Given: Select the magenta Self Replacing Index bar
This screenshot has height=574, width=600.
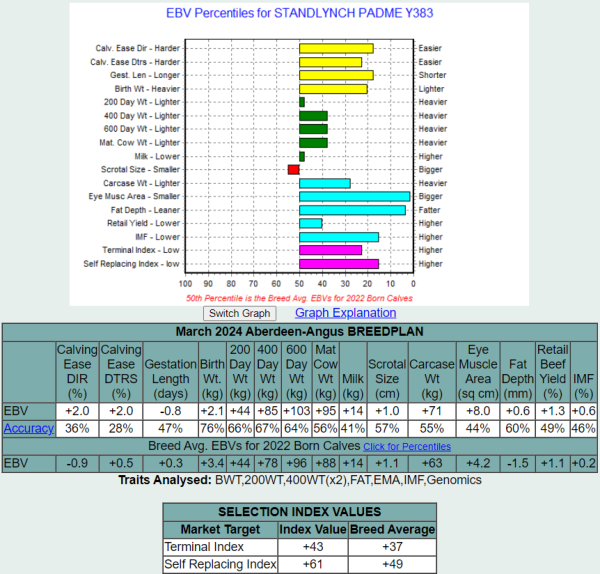Looking at the screenshot, I should (x=338, y=264).
